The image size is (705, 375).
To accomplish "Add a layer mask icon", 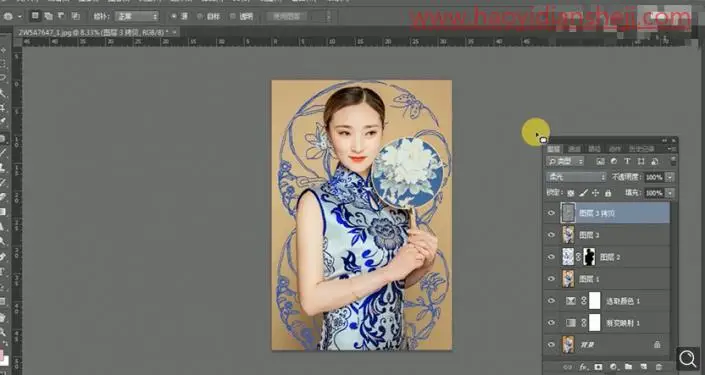I will click(598, 367).
